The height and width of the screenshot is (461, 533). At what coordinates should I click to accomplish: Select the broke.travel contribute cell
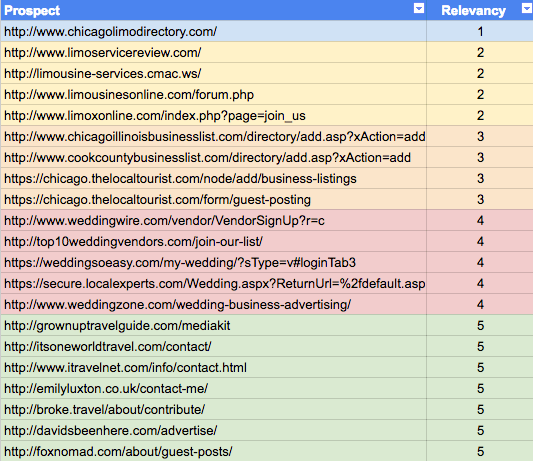point(213,410)
